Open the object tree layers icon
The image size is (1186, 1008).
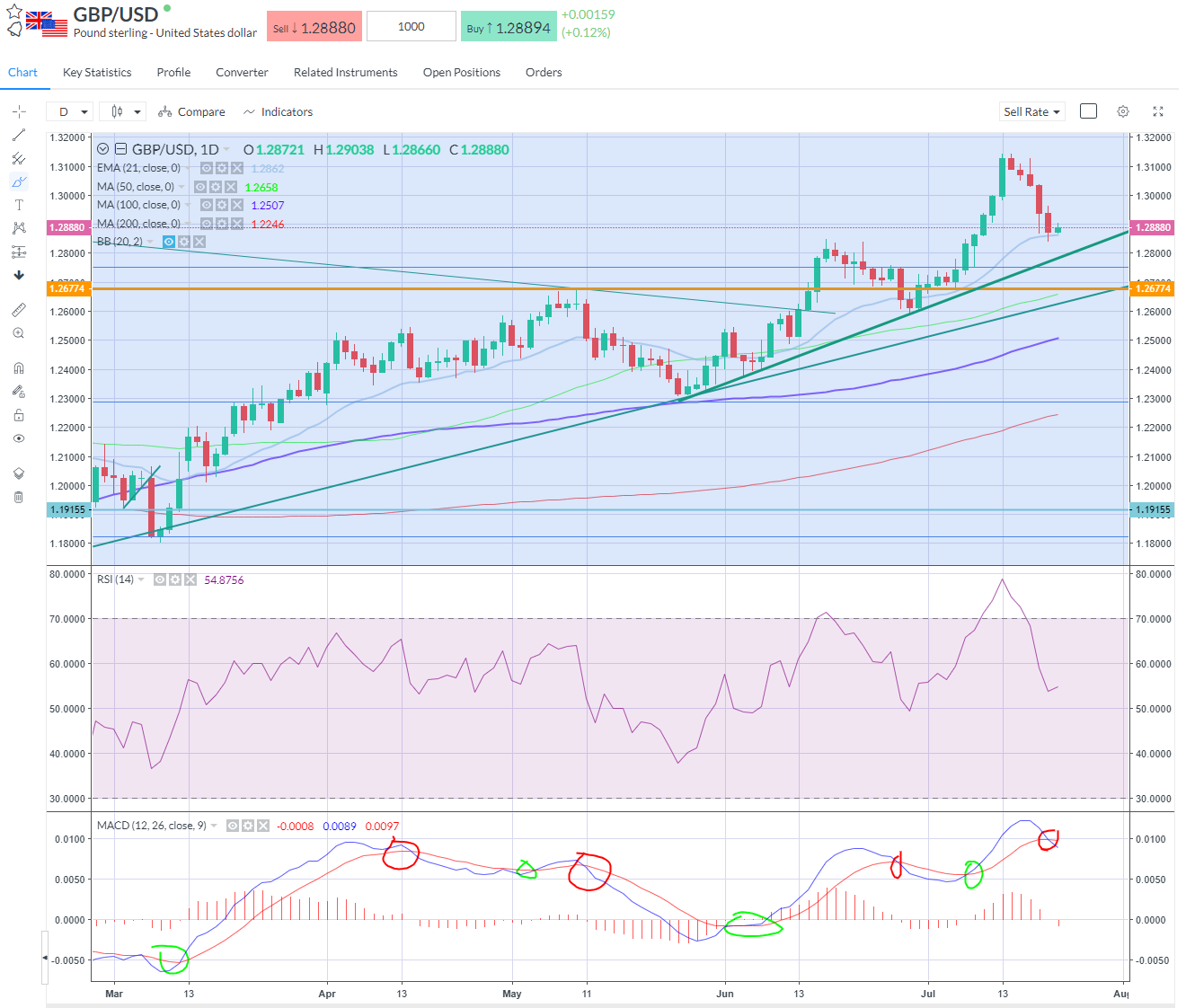coord(19,473)
